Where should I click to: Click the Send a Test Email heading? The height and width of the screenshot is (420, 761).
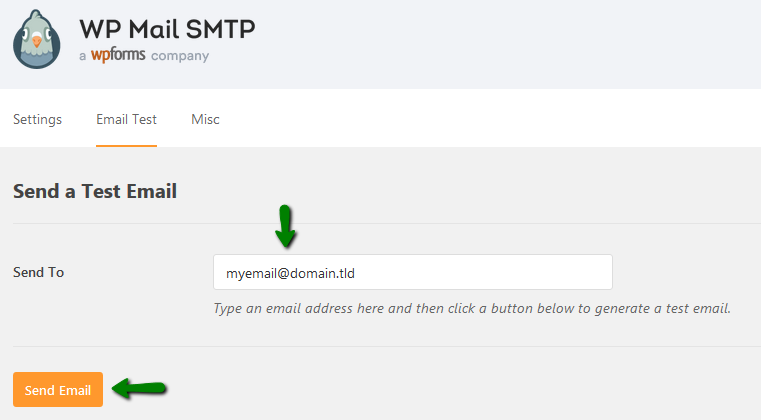point(95,191)
